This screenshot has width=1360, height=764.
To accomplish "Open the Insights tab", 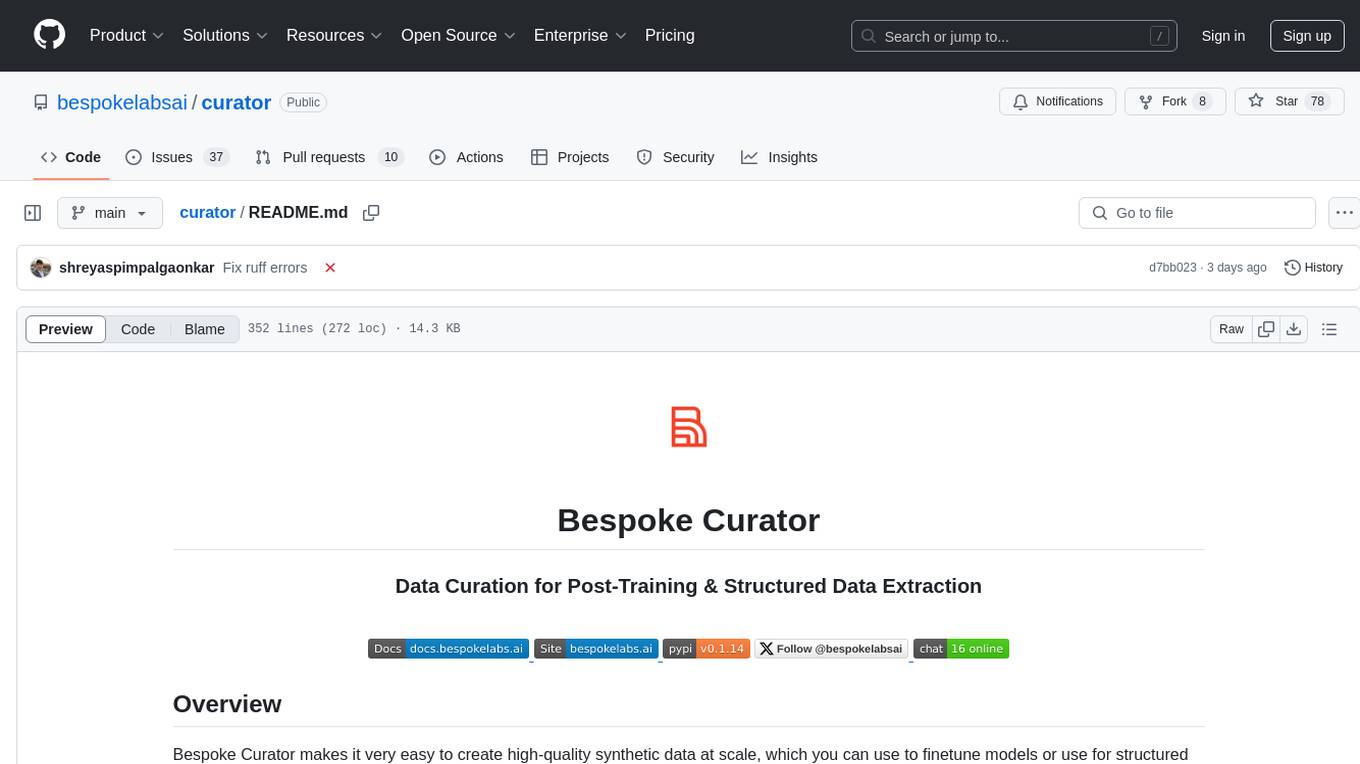I will (779, 157).
